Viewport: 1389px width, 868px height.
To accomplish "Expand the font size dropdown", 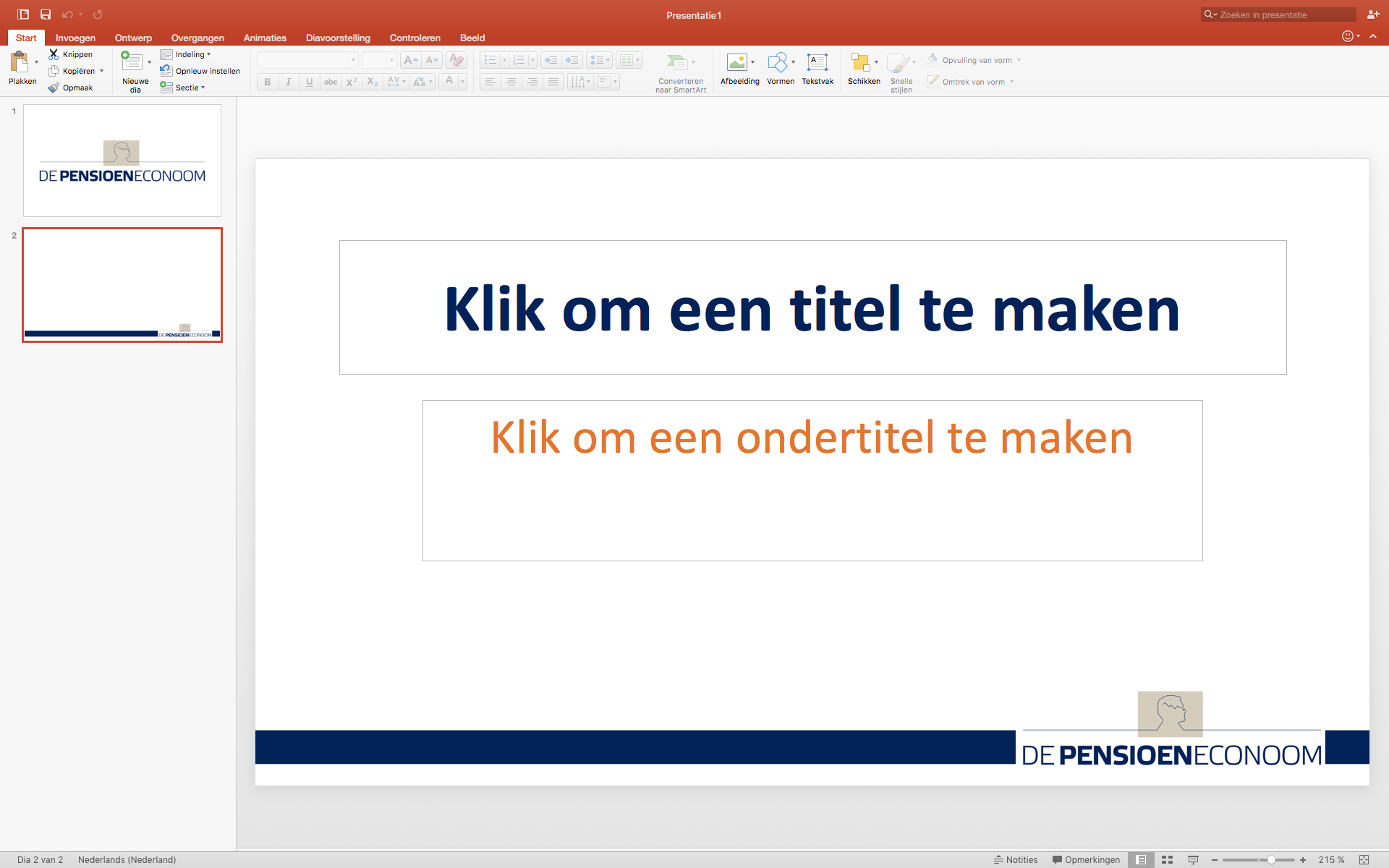I will [x=393, y=60].
